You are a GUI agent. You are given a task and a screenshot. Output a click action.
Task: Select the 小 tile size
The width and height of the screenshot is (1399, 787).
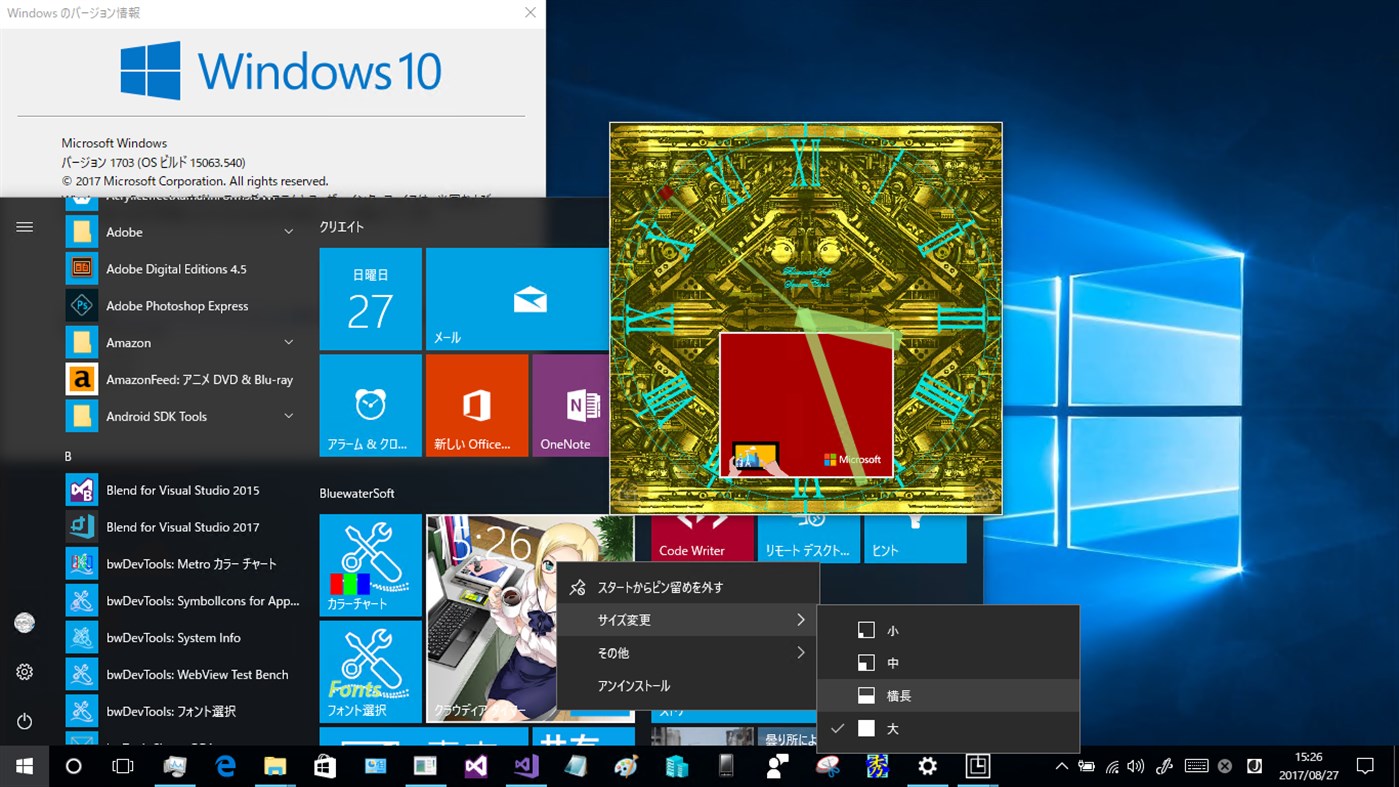point(948,630)
